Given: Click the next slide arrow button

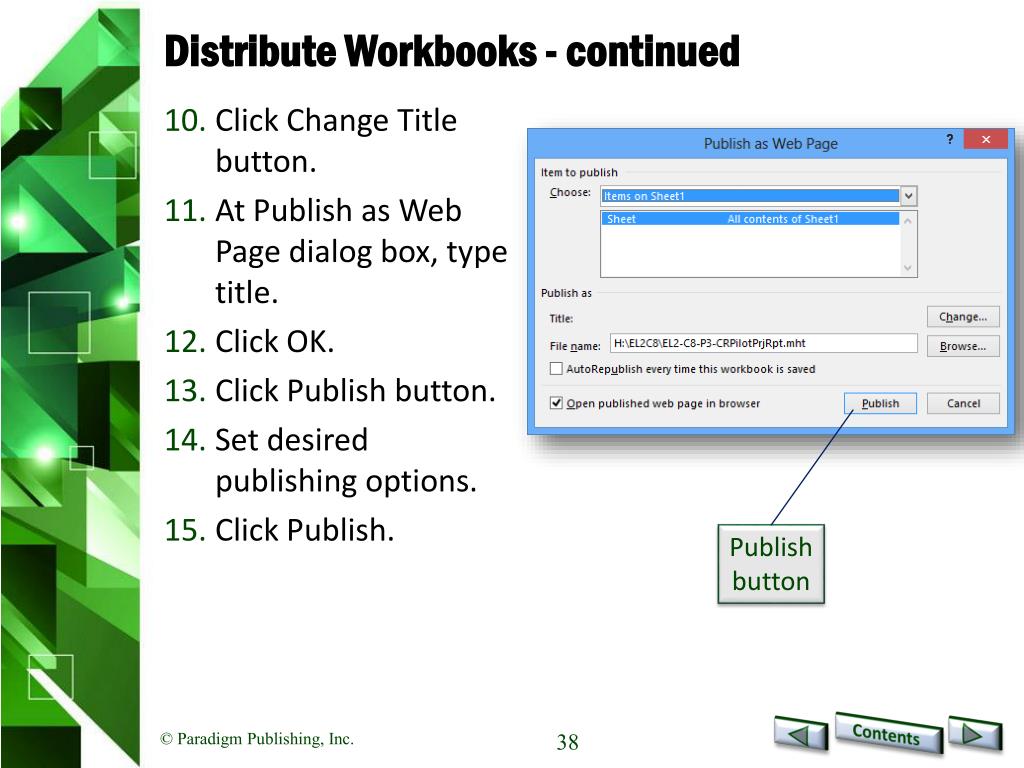Looking at the screenshot, I should pyautogui.click(x=974, y=733).
